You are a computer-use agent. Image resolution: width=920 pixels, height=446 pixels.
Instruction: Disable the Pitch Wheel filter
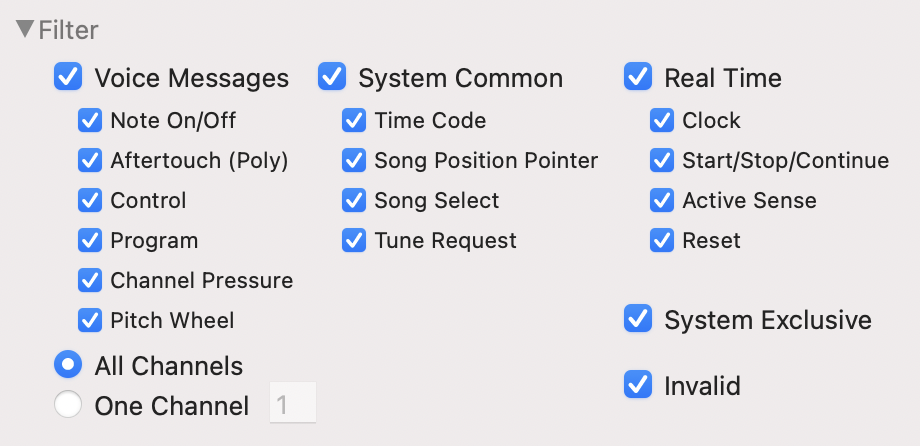(x=90, y=321)
